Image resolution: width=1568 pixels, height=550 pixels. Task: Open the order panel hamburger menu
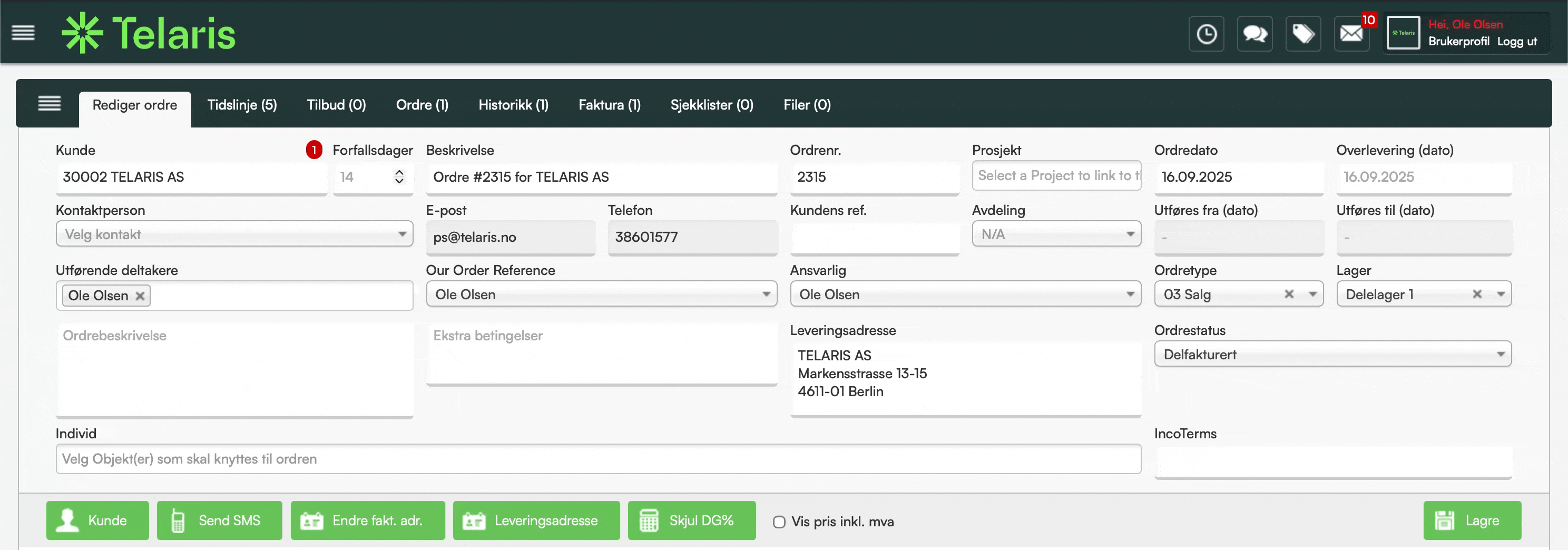[x=50, y=103]
